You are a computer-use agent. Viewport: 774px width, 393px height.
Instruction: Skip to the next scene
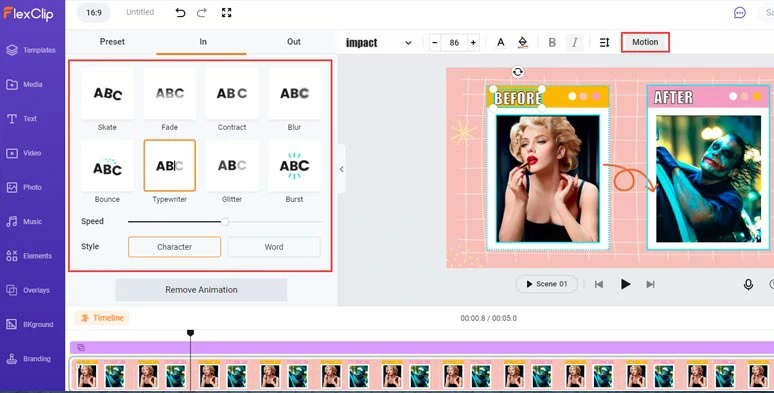(651, 284)
